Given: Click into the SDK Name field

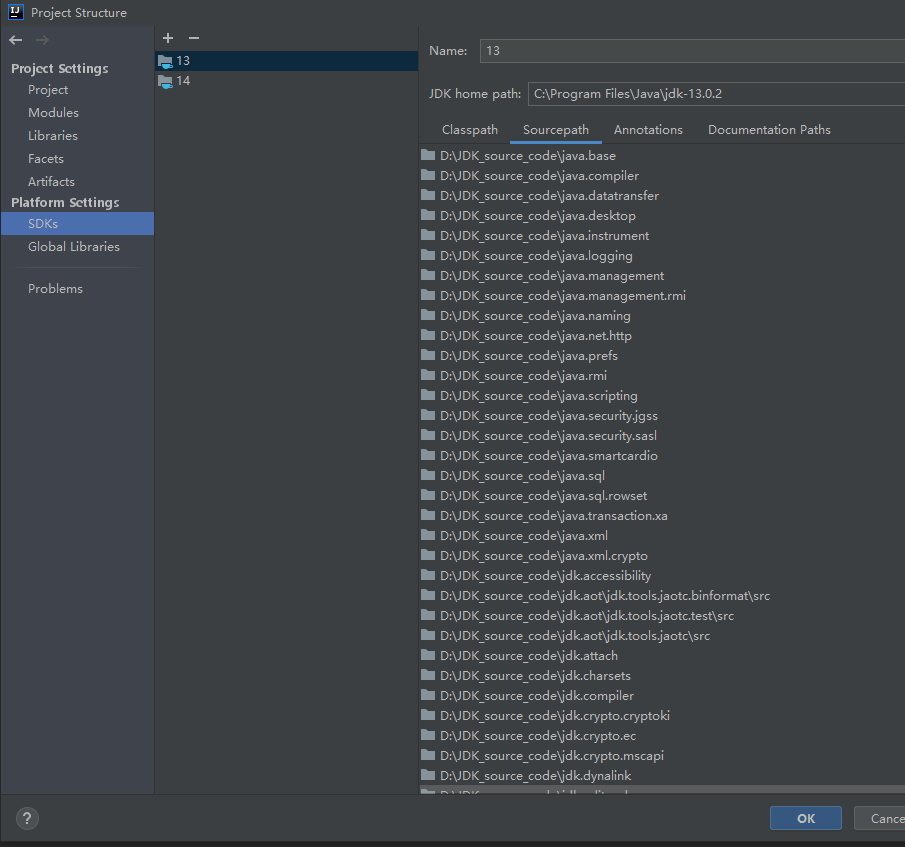Looking at the screenshot, I should [690, 51].
